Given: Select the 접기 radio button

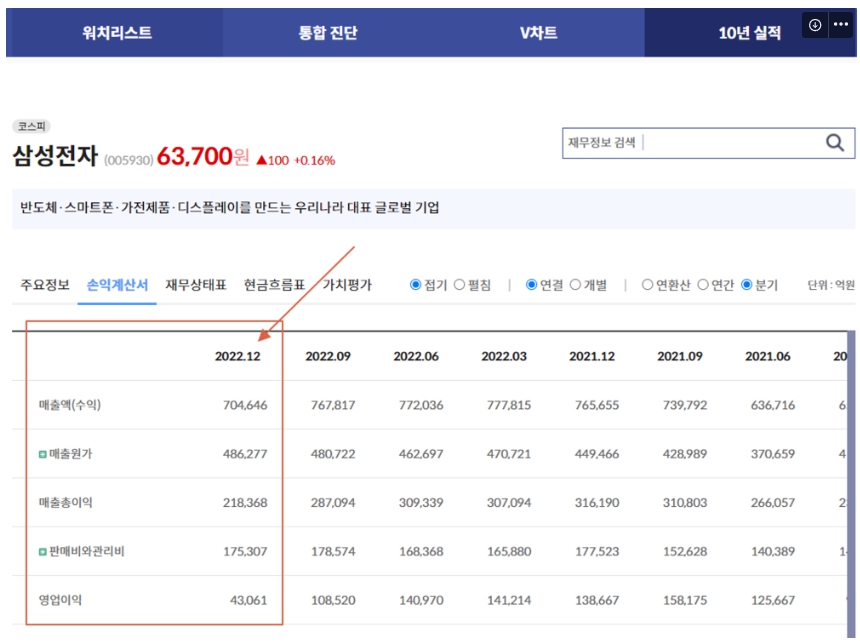Looking at the screenshot, I should click(416, 285).
